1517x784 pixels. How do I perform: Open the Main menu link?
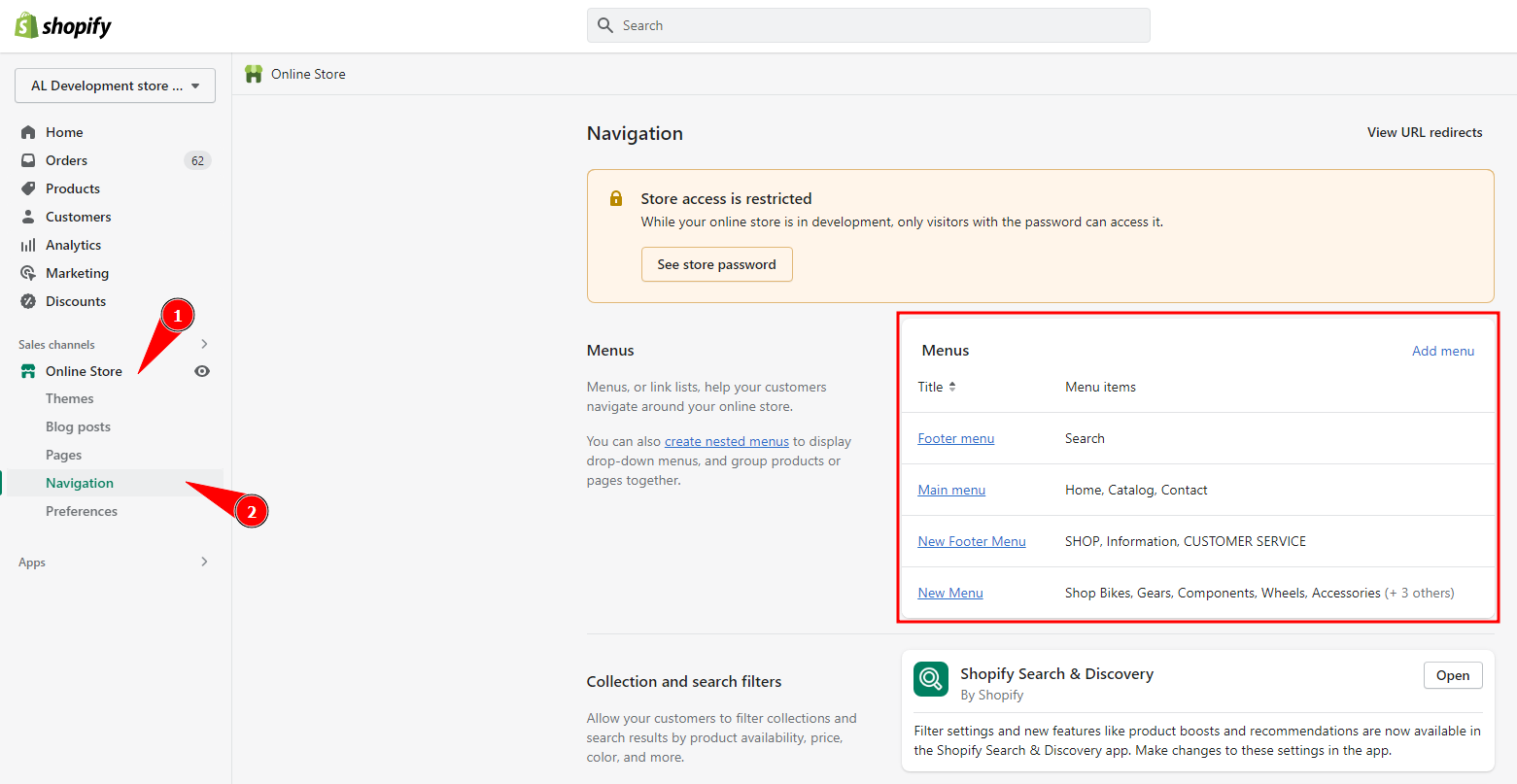point(950,490)
